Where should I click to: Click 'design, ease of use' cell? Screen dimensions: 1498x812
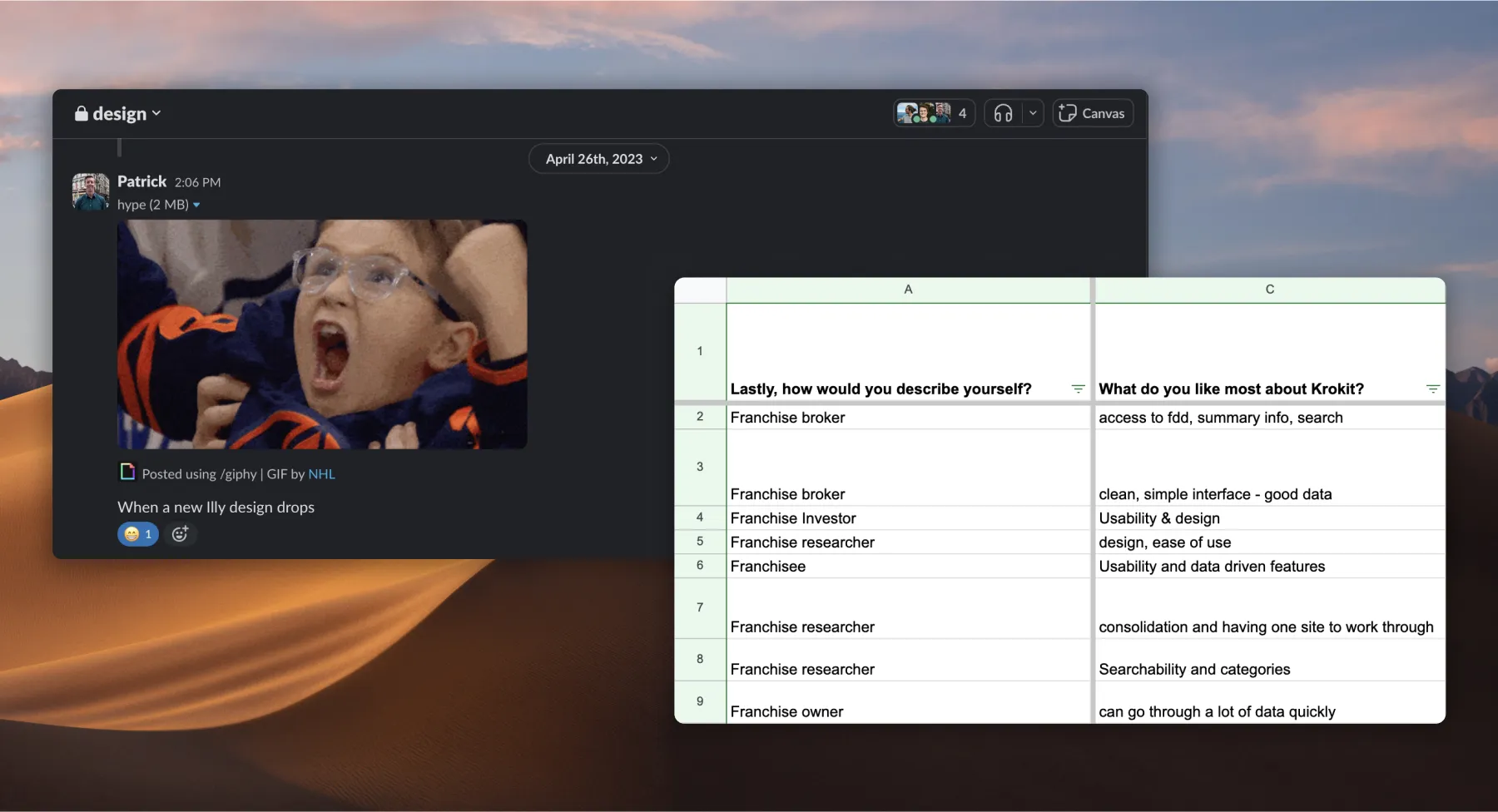point(1270,542)
